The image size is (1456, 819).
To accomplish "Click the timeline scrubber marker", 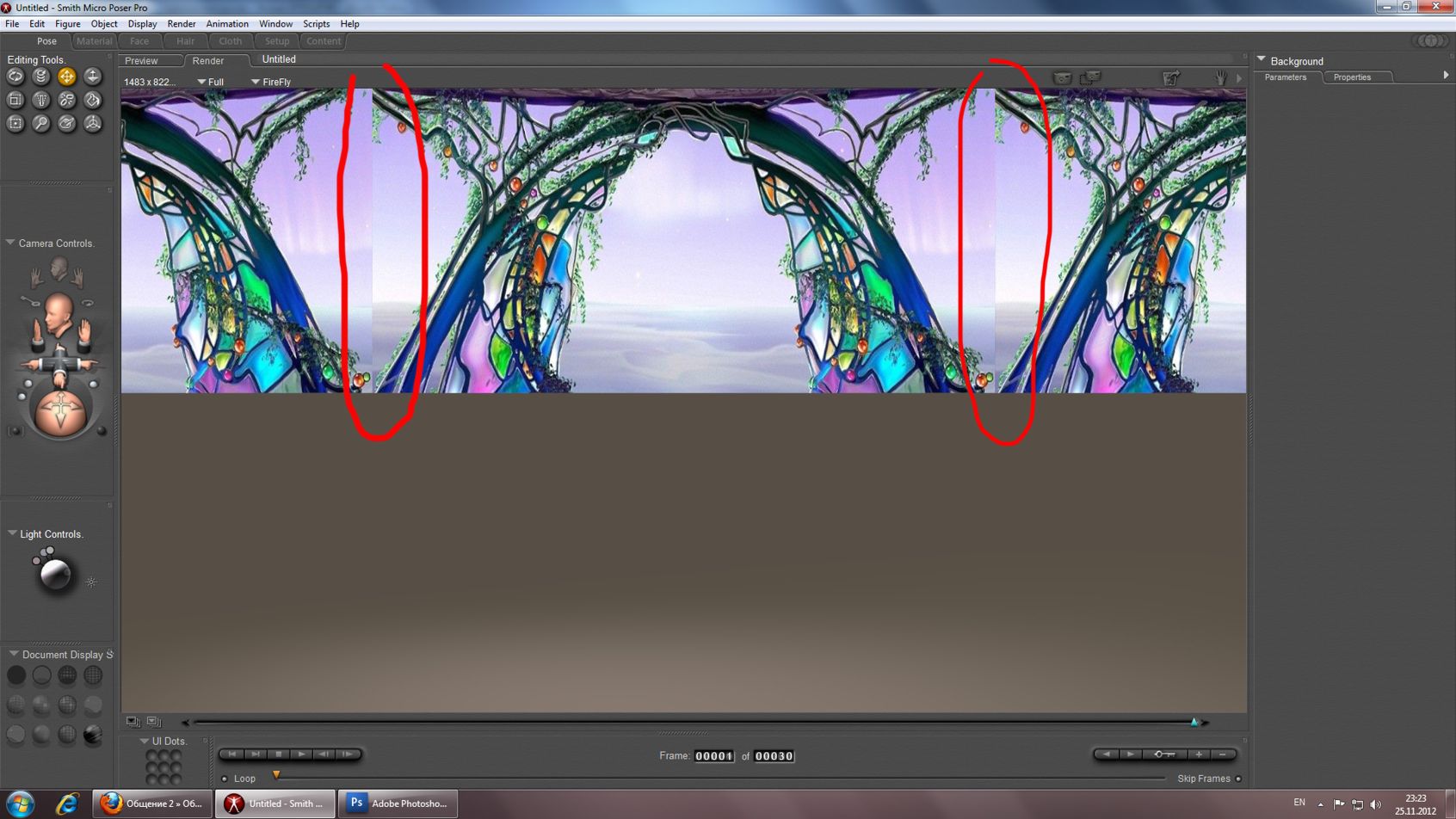I will (276, 775).
